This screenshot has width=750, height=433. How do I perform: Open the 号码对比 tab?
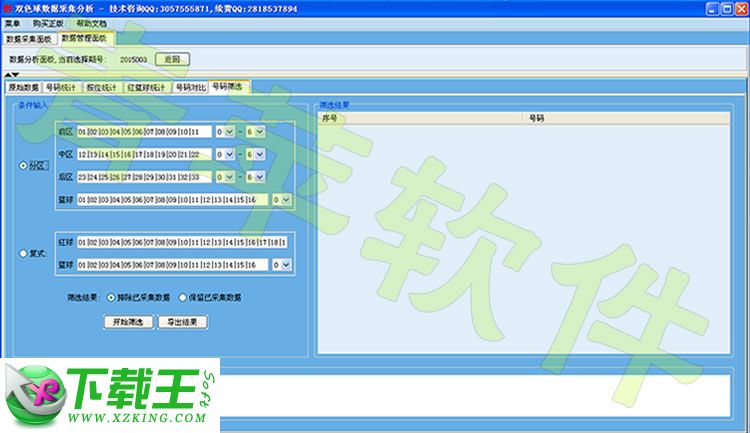[x=190, y=88]
